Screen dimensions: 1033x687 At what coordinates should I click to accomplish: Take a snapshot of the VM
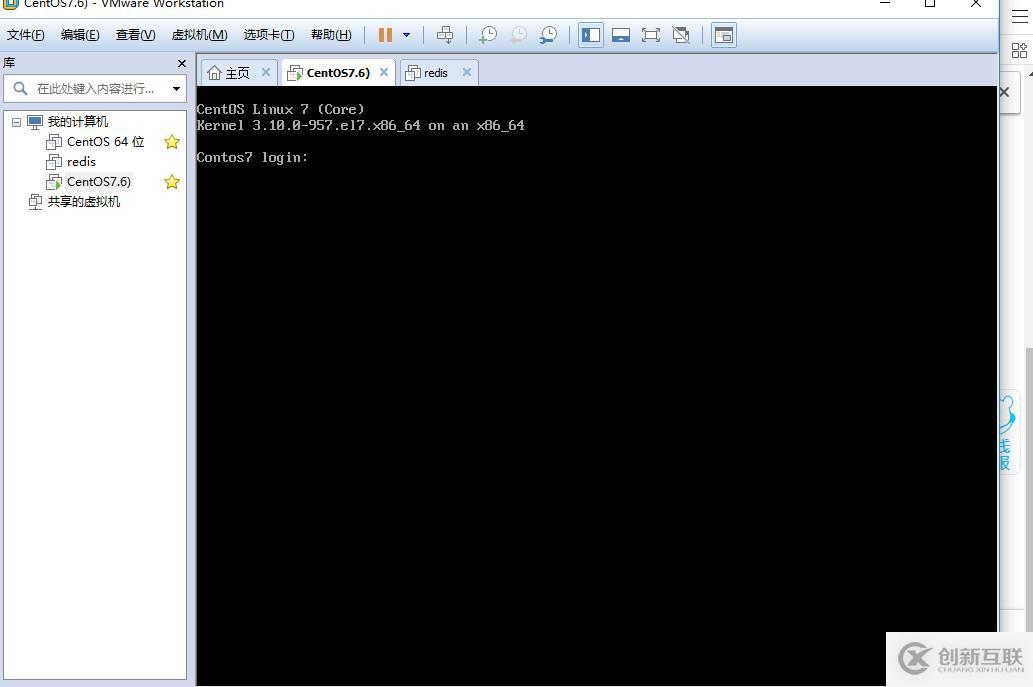click(488, 35)
